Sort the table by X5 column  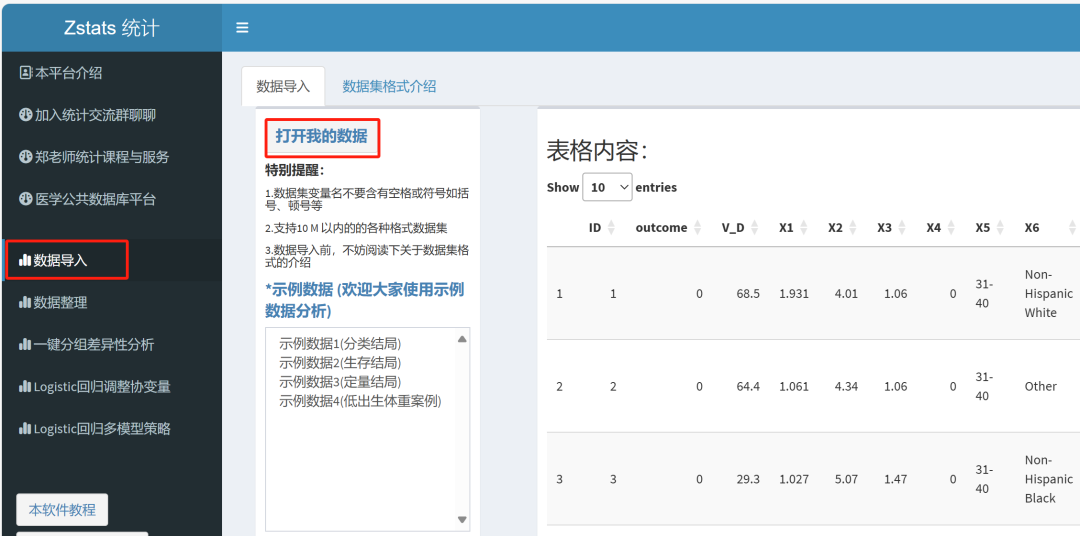click(988, 227)
